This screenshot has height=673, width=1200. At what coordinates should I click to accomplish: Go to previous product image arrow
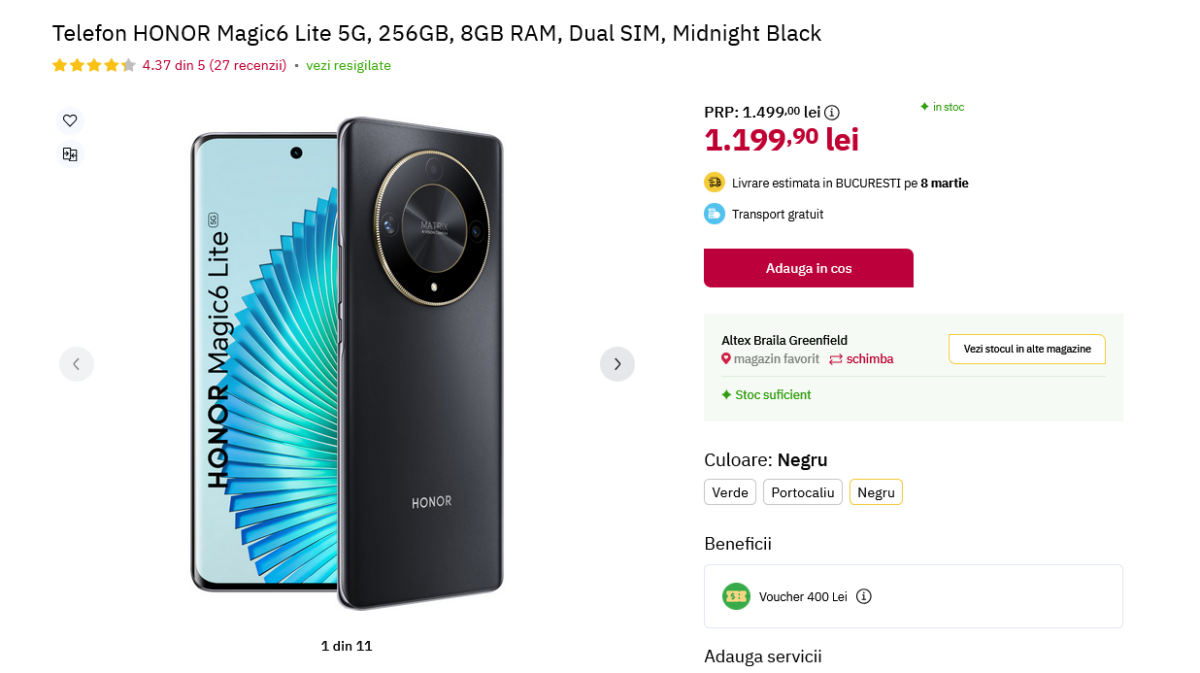[x=77, y=364]
